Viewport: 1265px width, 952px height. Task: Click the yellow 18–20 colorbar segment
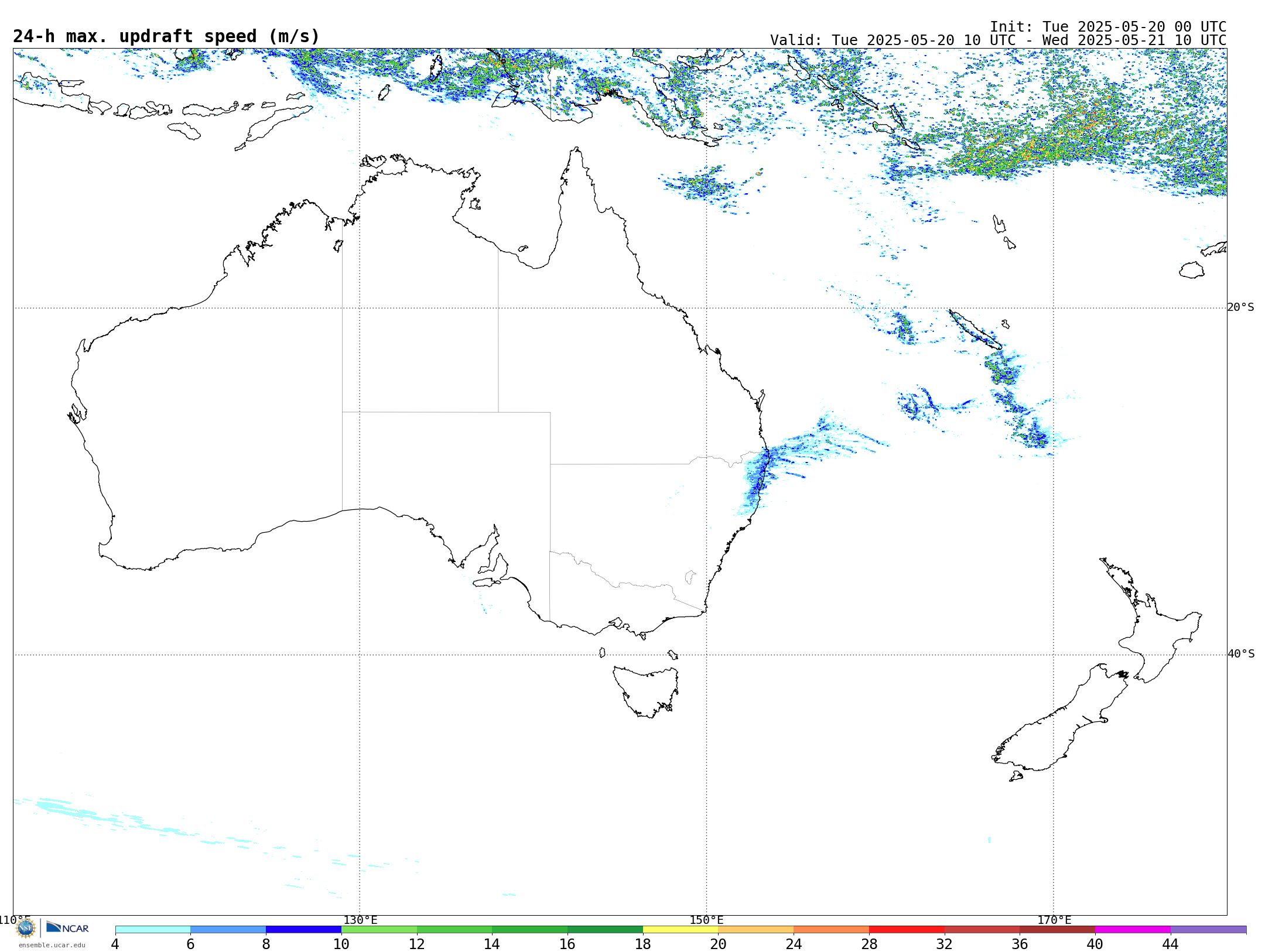681,930
